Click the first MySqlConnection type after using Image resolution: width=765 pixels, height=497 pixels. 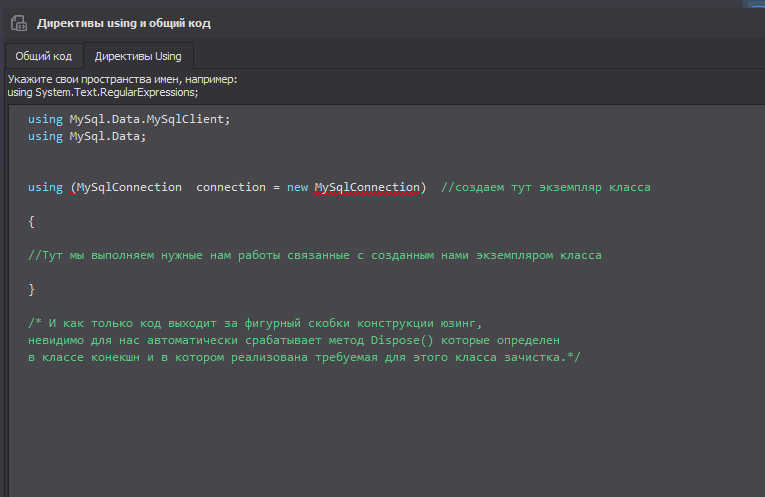(x=128, y=187)
